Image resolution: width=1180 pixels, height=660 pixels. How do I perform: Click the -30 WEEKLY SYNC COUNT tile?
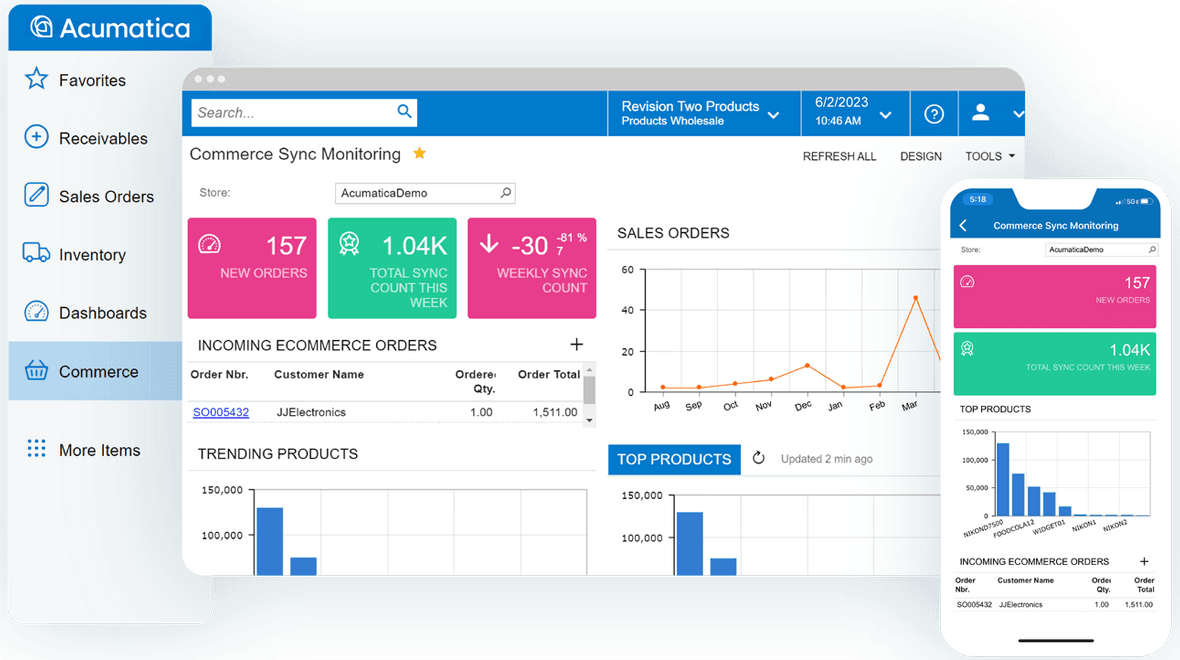tap(532, 268)
